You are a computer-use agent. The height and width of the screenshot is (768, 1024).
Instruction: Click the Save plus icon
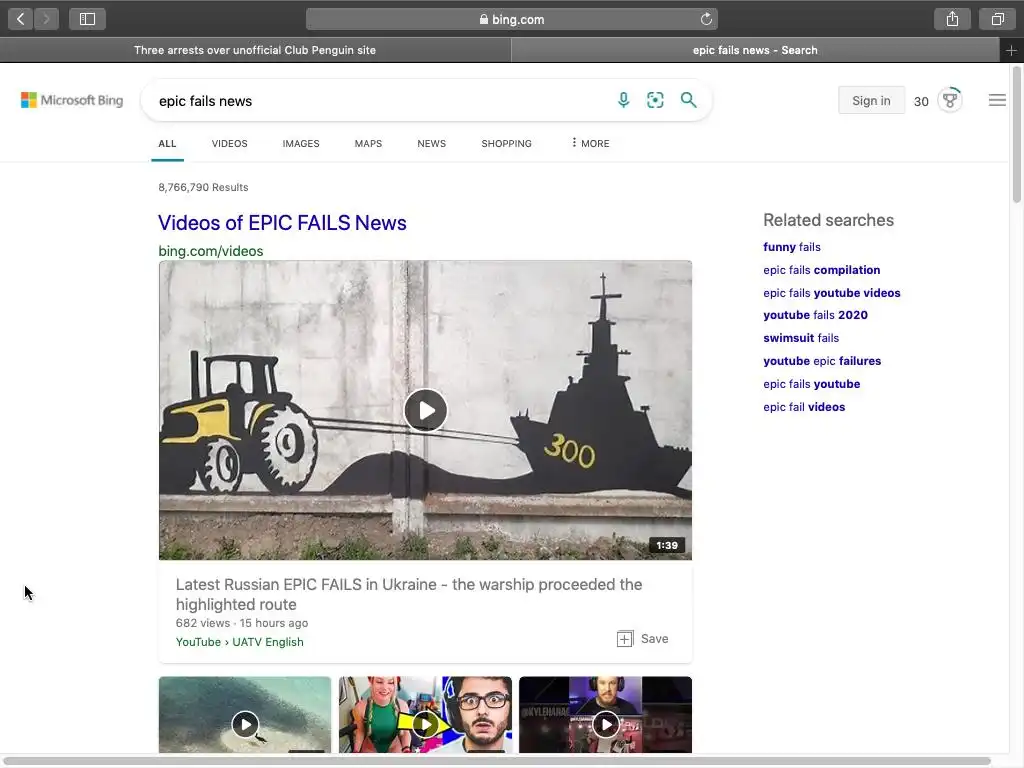click(x=625, y=639)
